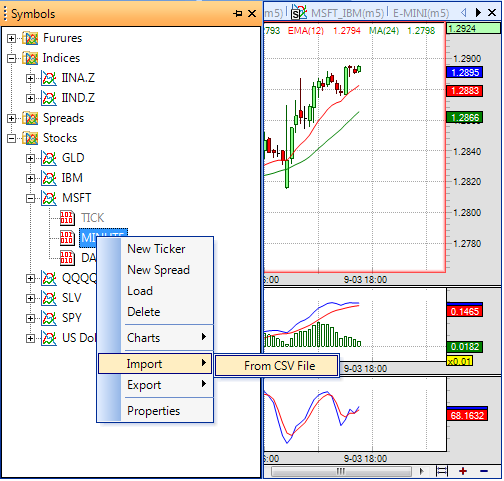Click the EMA(12) legend text

click(x=306, y=31)
